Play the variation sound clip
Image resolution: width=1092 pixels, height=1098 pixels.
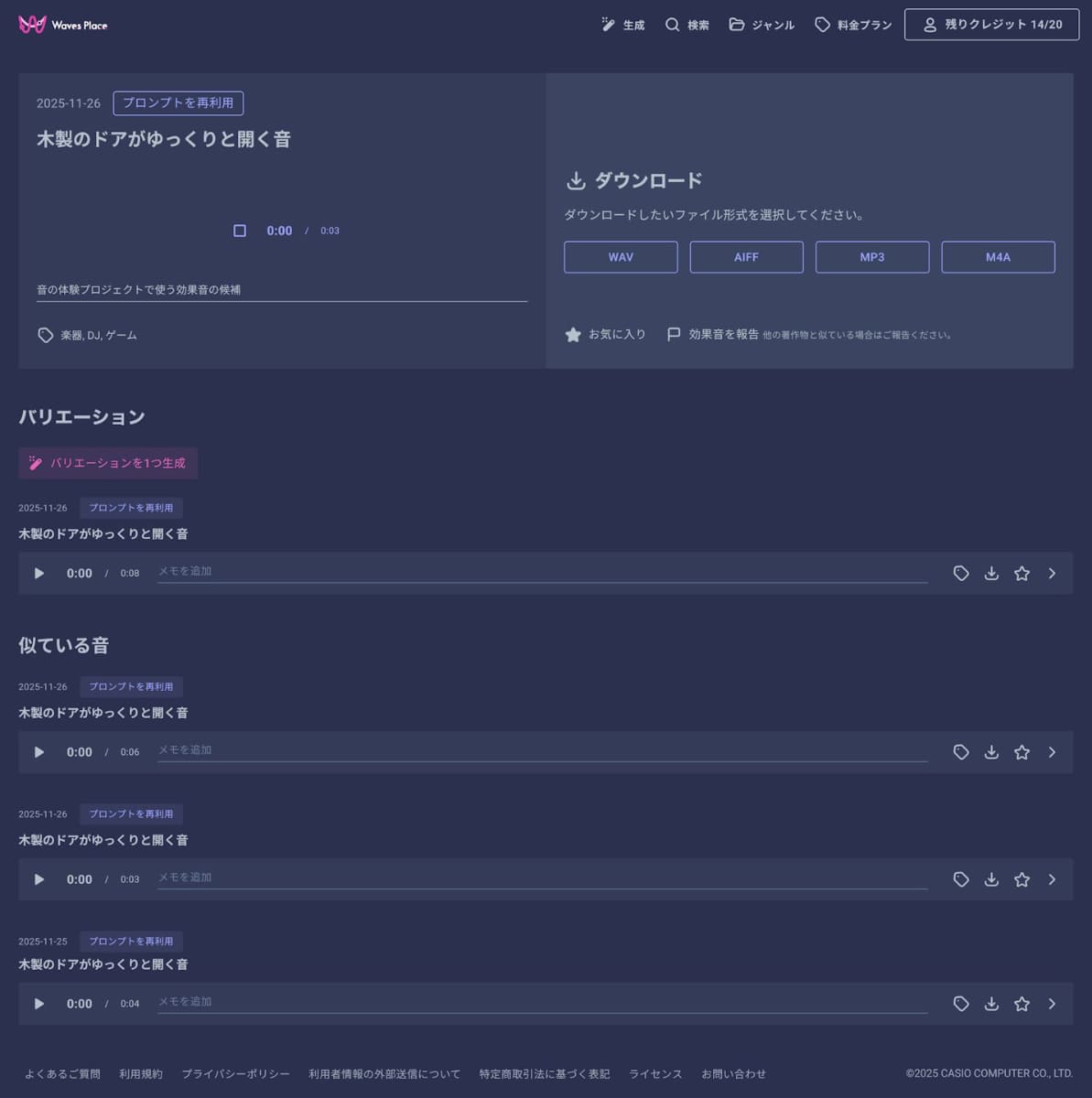(x=38, y=573)
